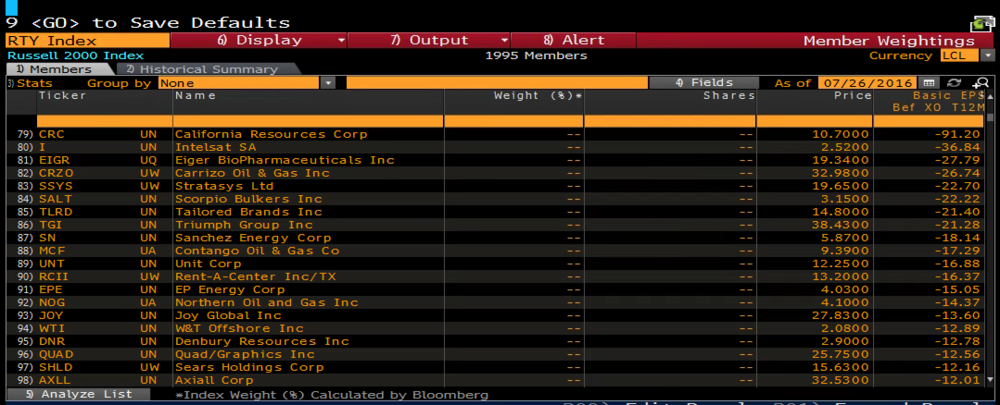Select Joy Global Inc

point(228,316)
